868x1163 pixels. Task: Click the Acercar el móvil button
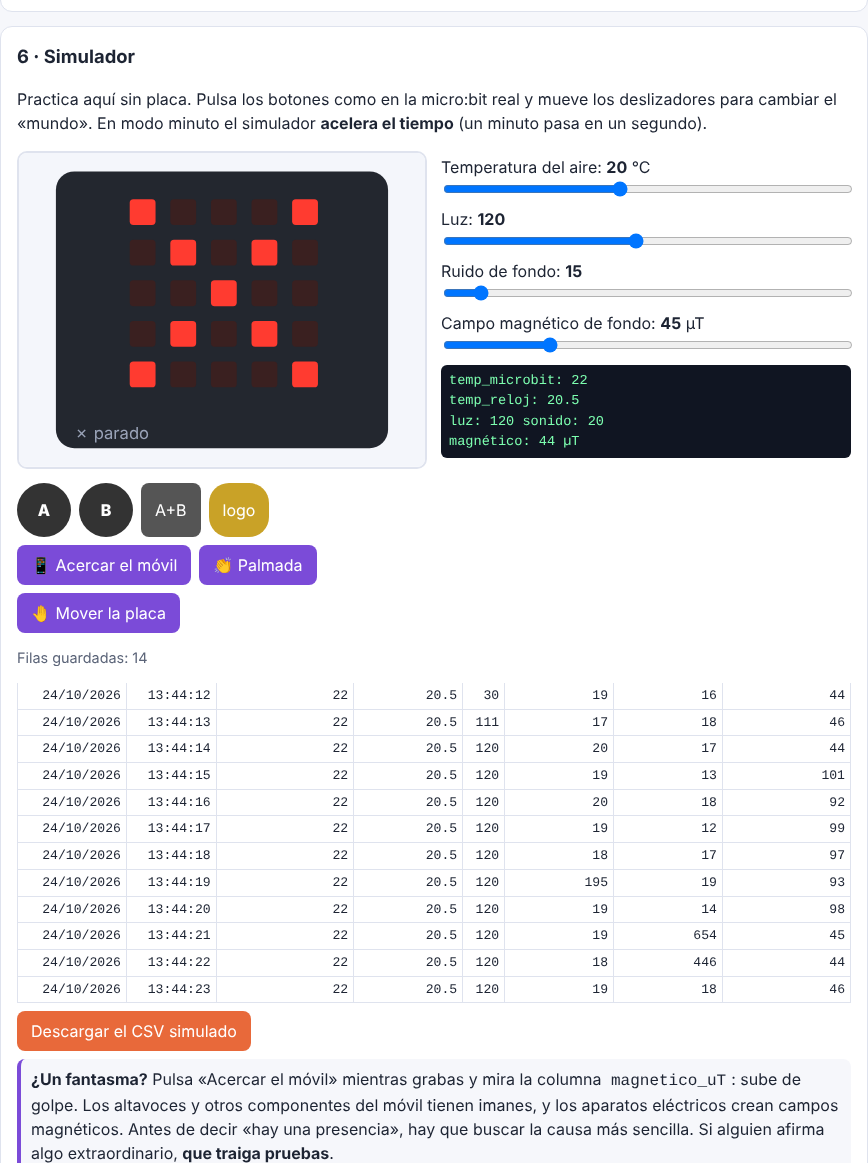(104, 565)
